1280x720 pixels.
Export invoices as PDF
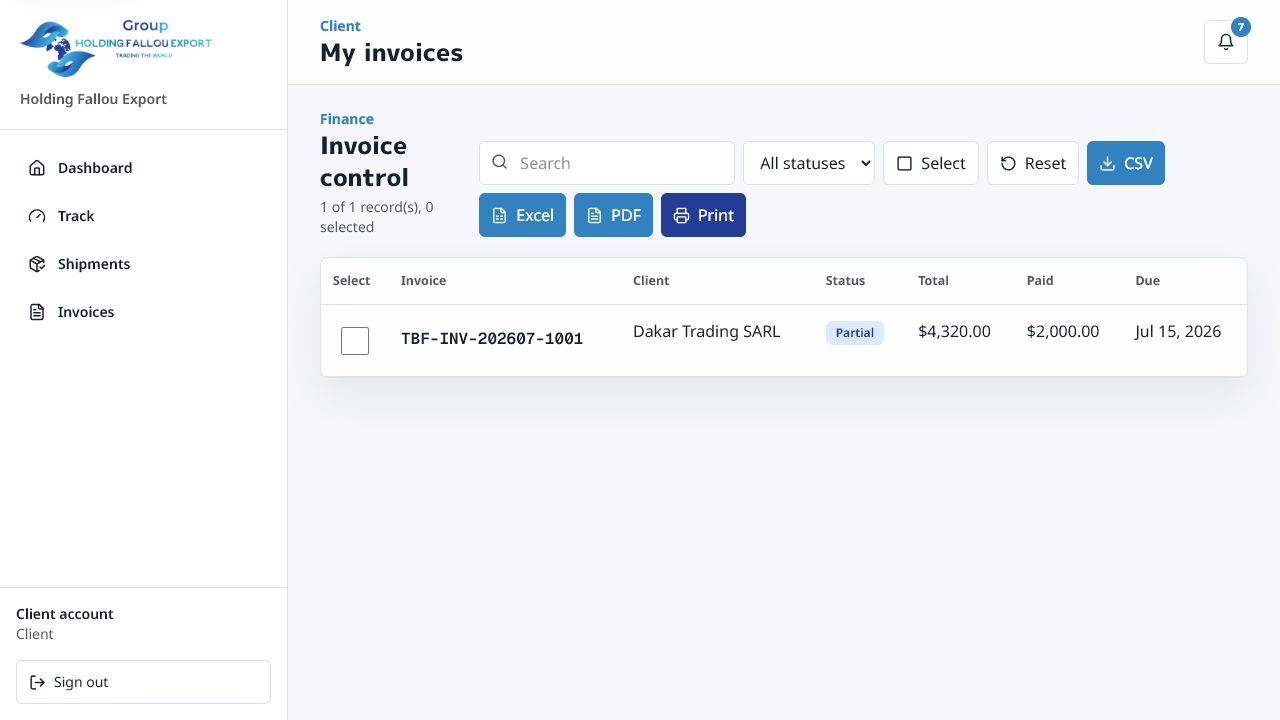click(613, 215)
